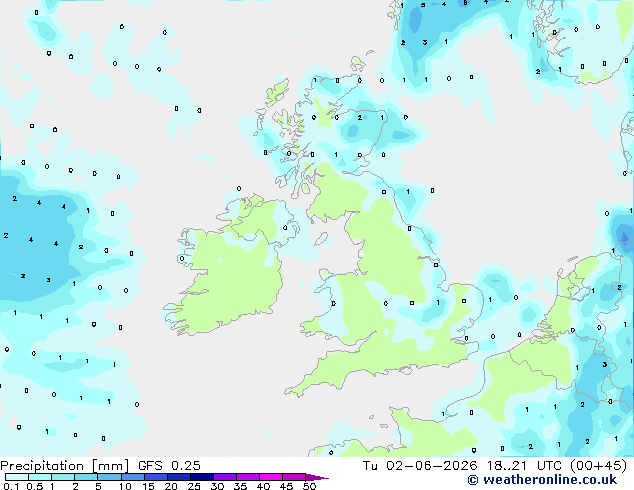
Task: Choose the 10–15 mm legend color box
Action: point(132,477)
